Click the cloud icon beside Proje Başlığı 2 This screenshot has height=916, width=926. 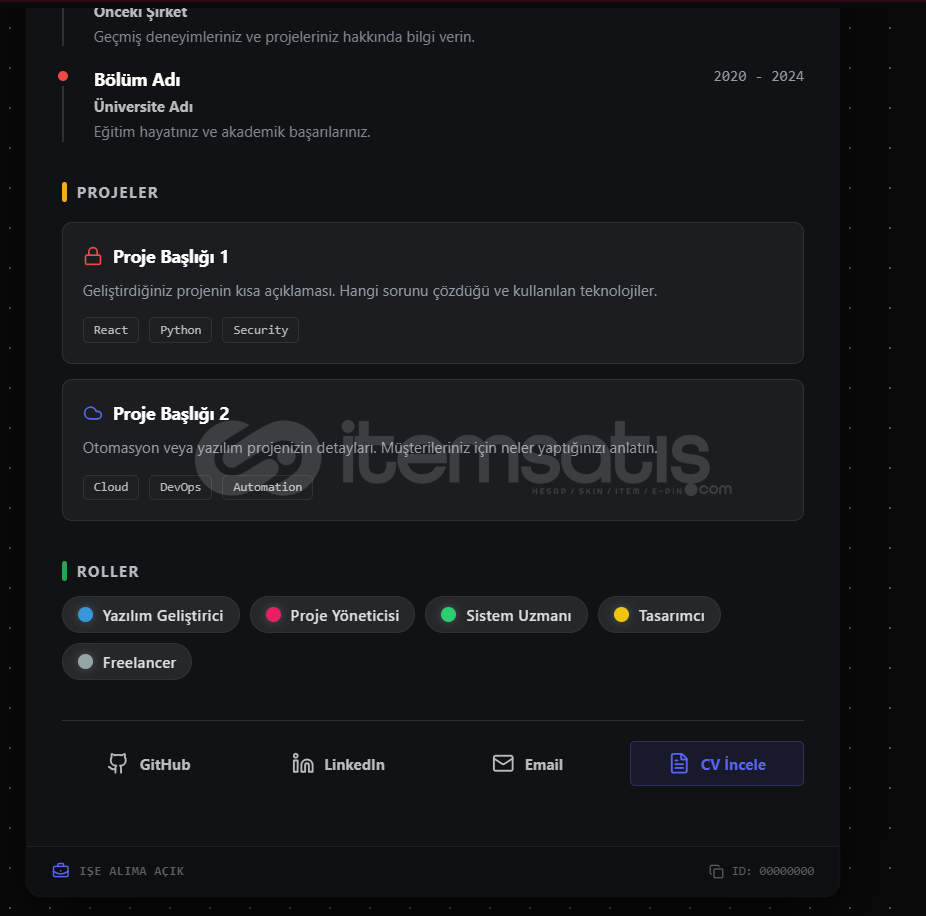93,413
